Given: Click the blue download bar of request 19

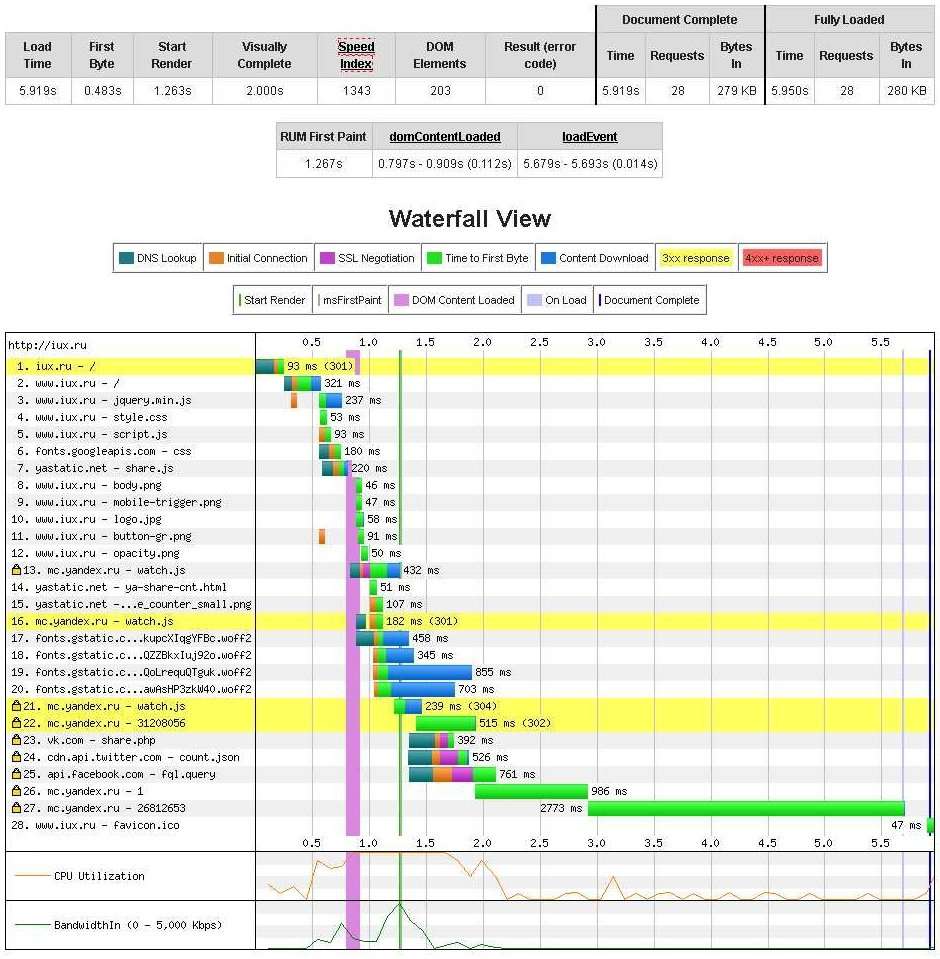Looking at the screenshot, I should [x=430, y=672].
